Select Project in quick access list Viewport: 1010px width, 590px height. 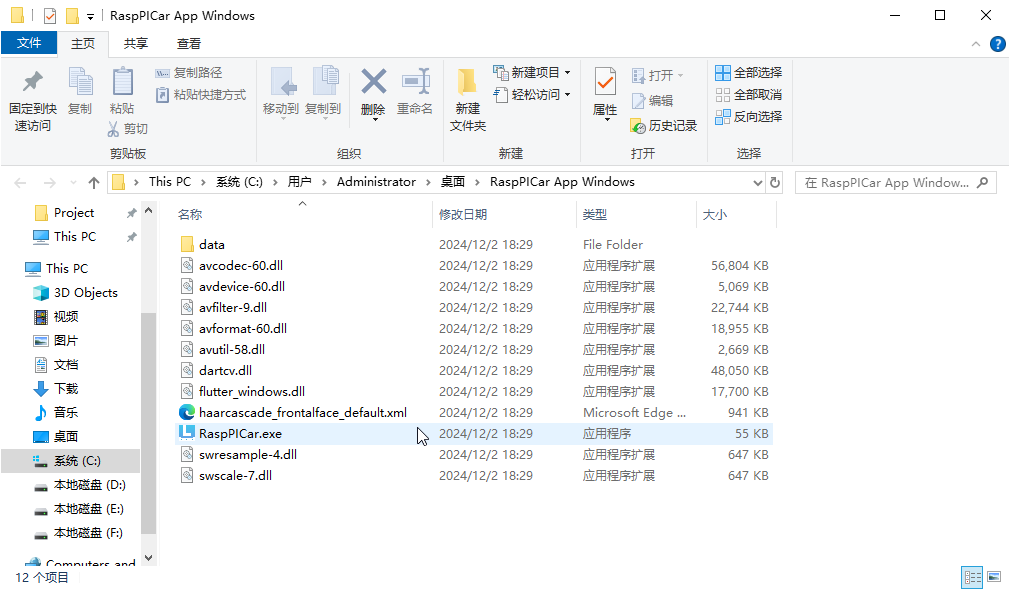[74, 213]
